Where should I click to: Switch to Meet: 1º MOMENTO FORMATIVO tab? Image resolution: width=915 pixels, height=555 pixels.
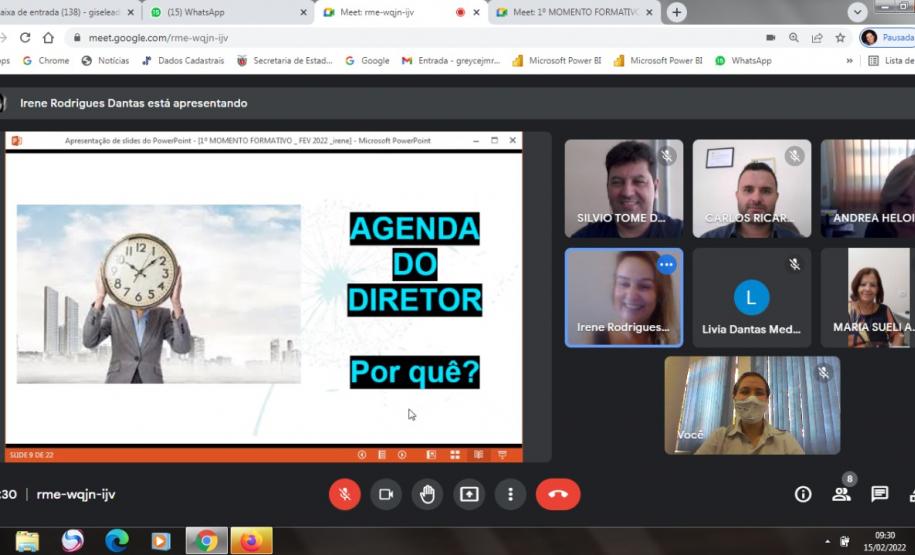point(573,12)
